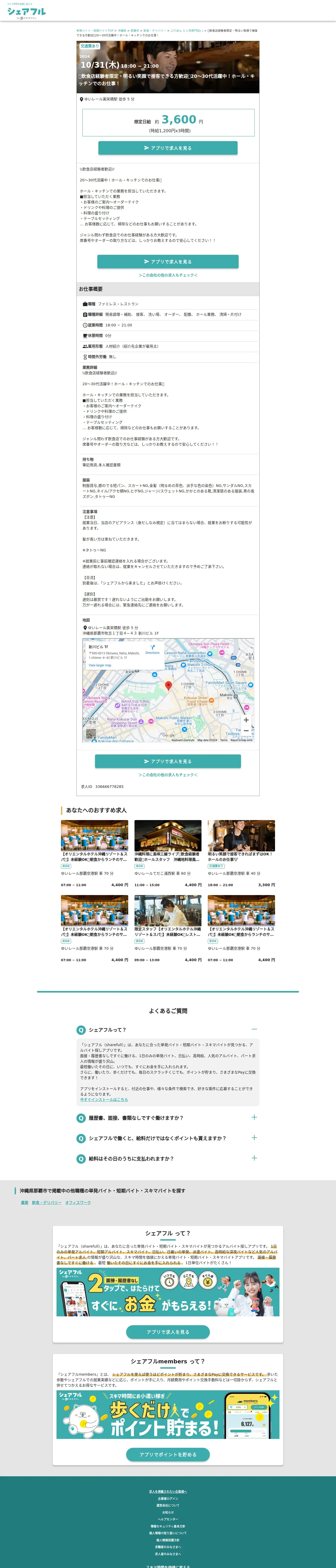Click the Q icon beside シェアフルって？
The height and width of the screenshot is (1568, 336).
point(81,1030)
